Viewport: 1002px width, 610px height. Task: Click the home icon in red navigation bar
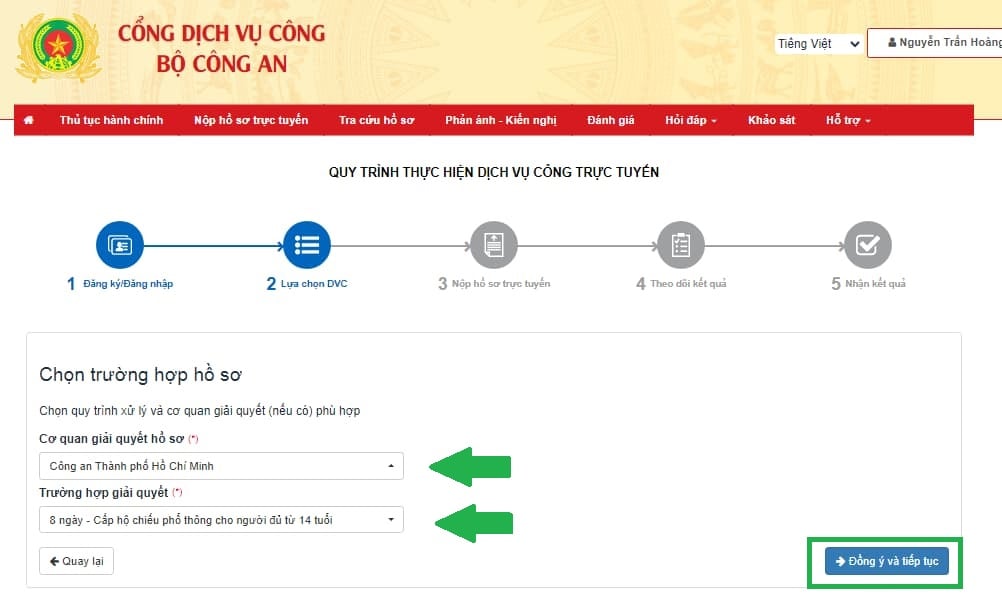29,120
